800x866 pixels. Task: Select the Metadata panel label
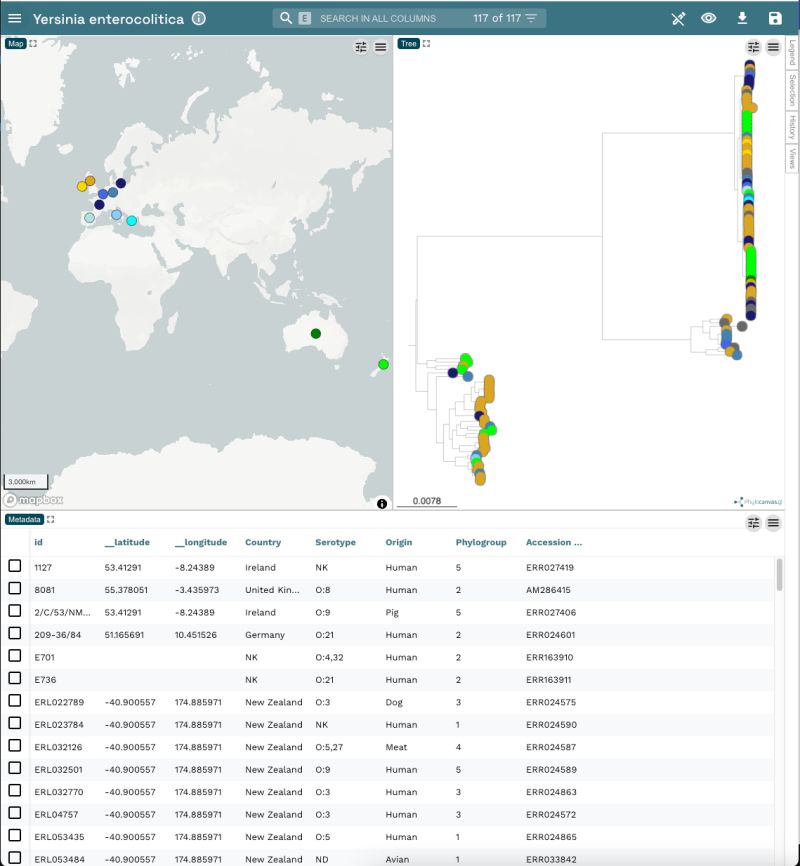coord(24,520)
